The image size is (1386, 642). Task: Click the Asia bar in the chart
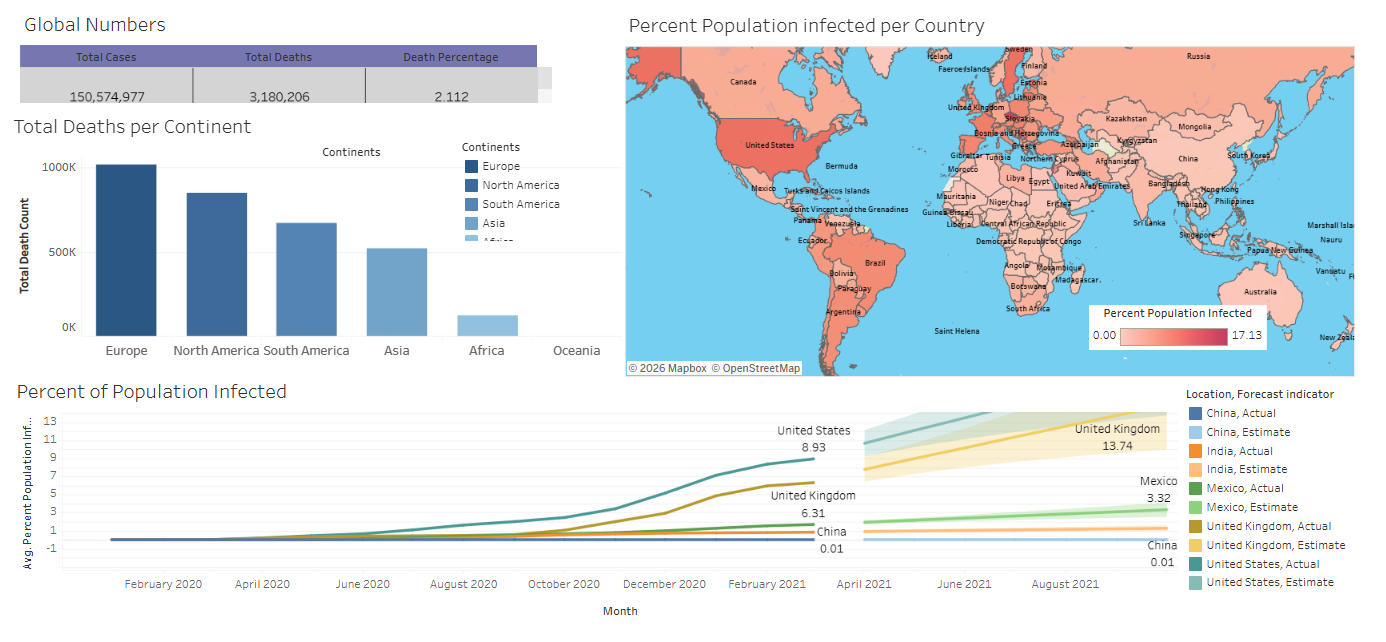click(397, 292)
